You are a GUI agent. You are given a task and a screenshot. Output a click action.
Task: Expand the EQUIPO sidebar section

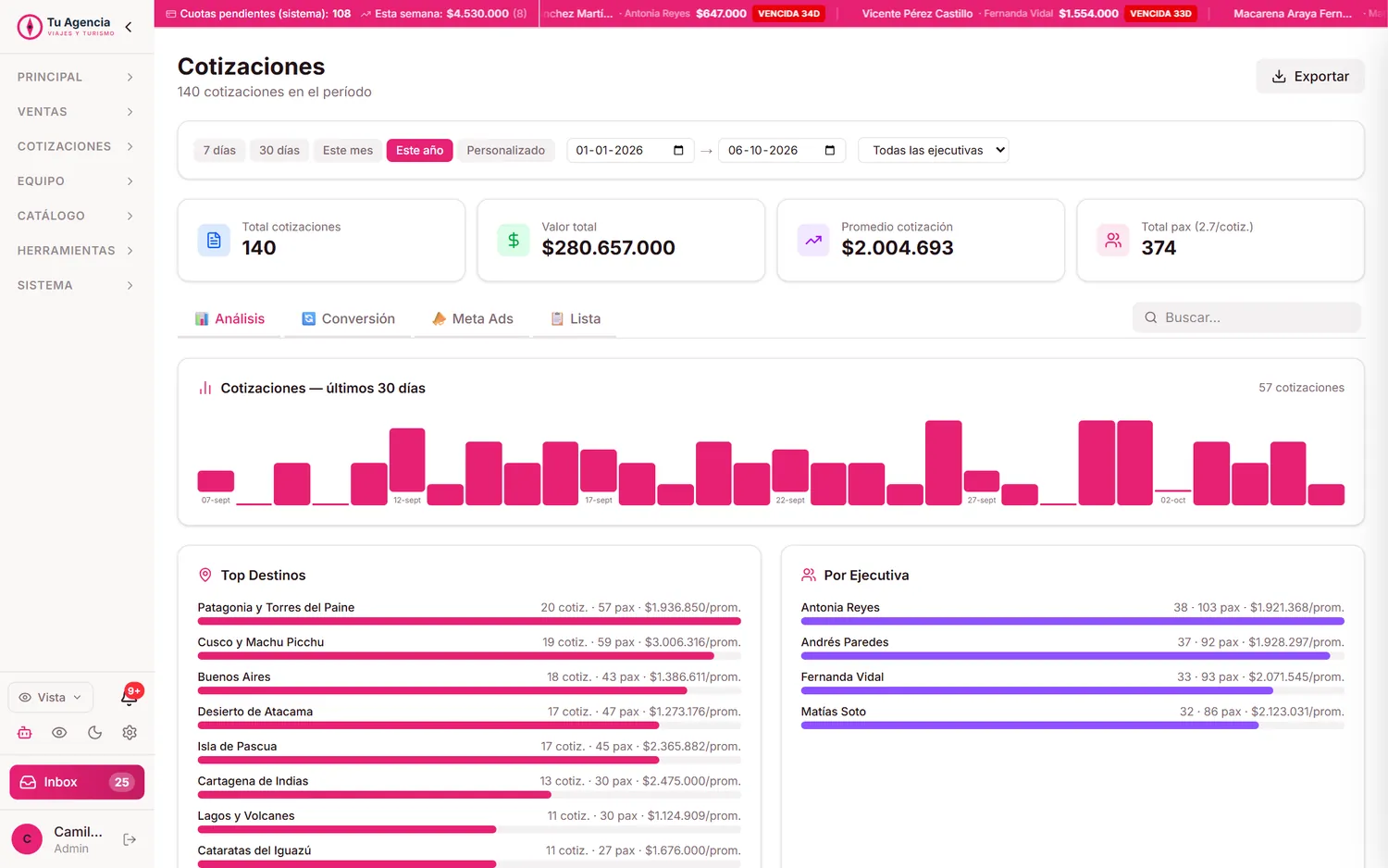coord(76,181)
